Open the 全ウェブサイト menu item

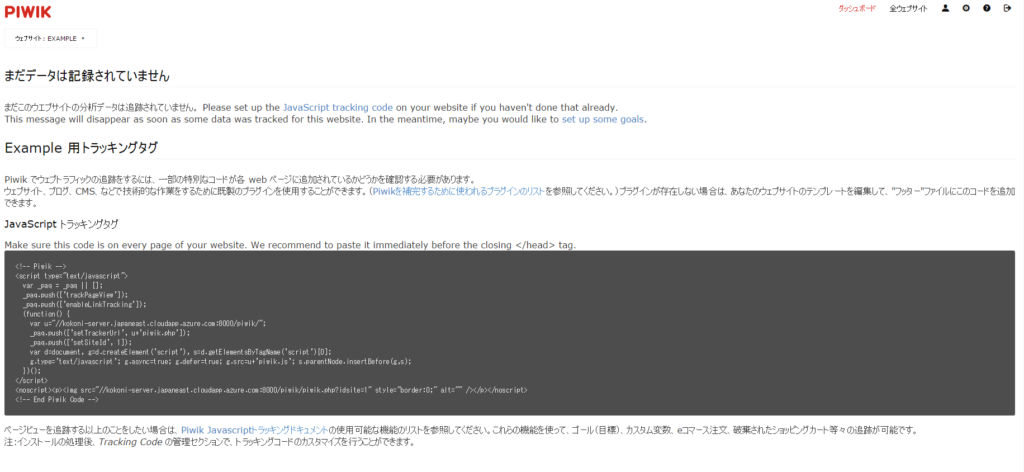pos(908,9)
